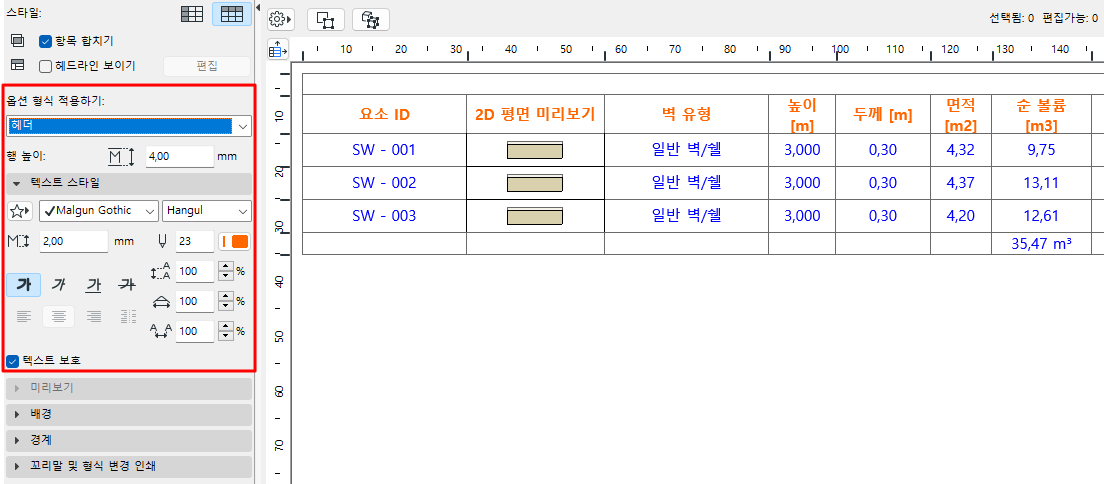Expand the 미리보기 section

tap(129, 389)
